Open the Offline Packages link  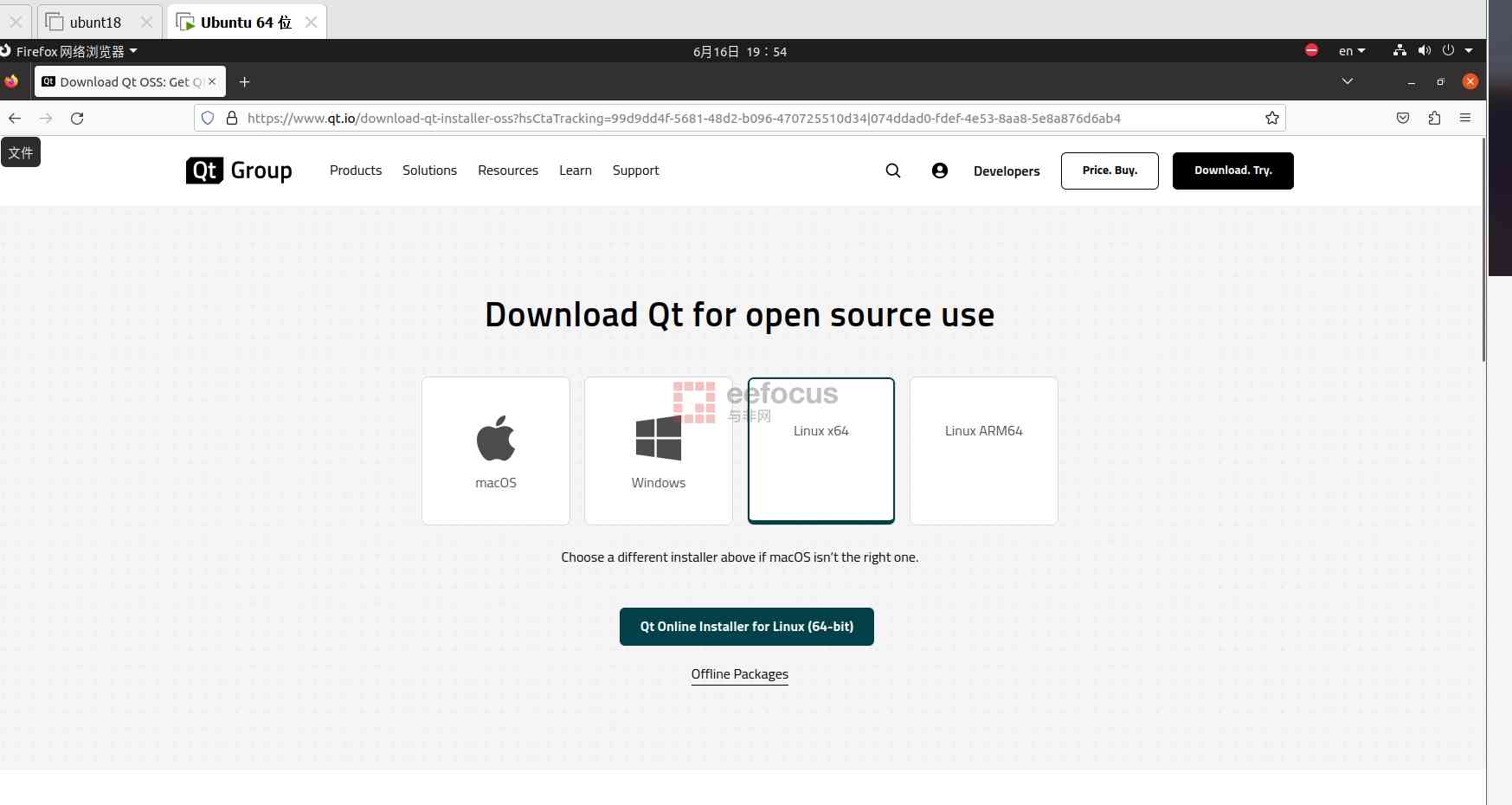[740, 674]
